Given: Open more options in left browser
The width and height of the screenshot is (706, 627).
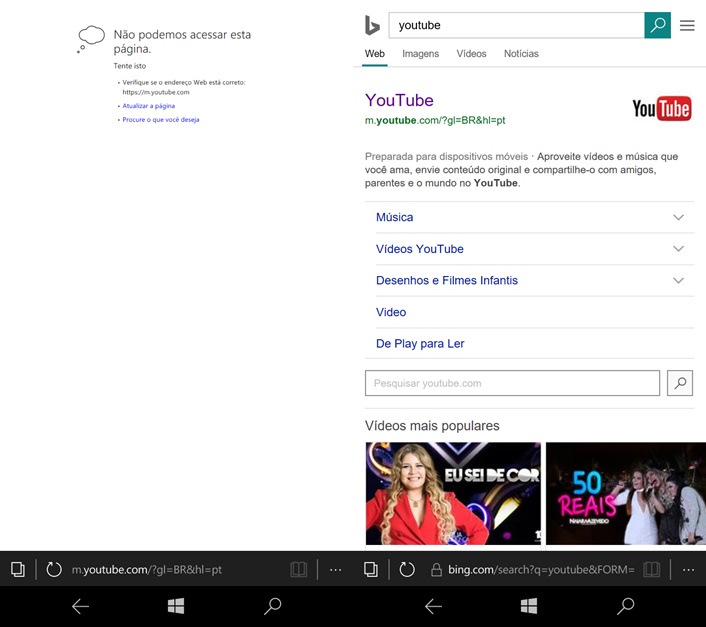Looking at the screenshot, I should point(335,570).
